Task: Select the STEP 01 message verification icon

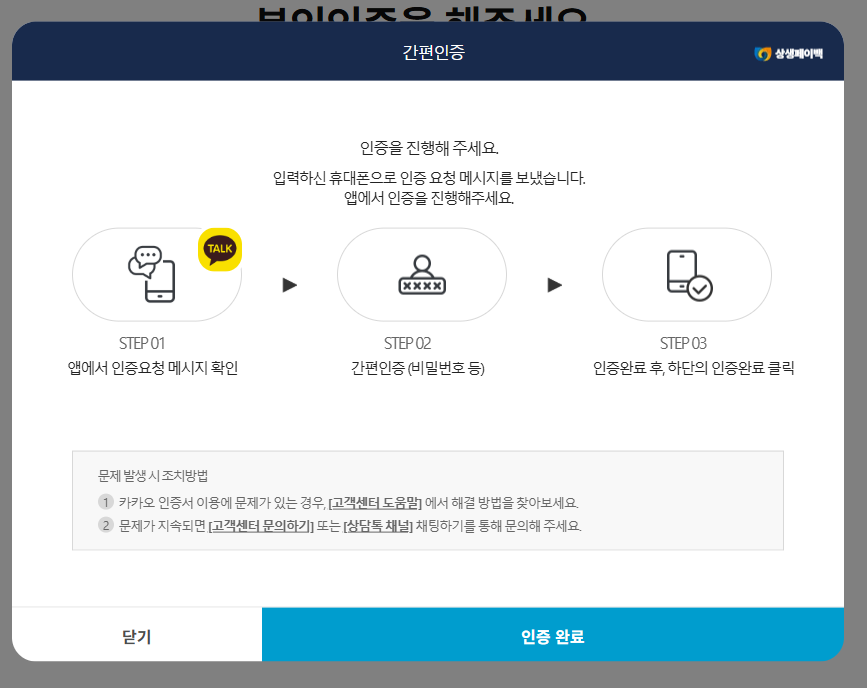Action: pyautogui.click(x=150, y=274)
